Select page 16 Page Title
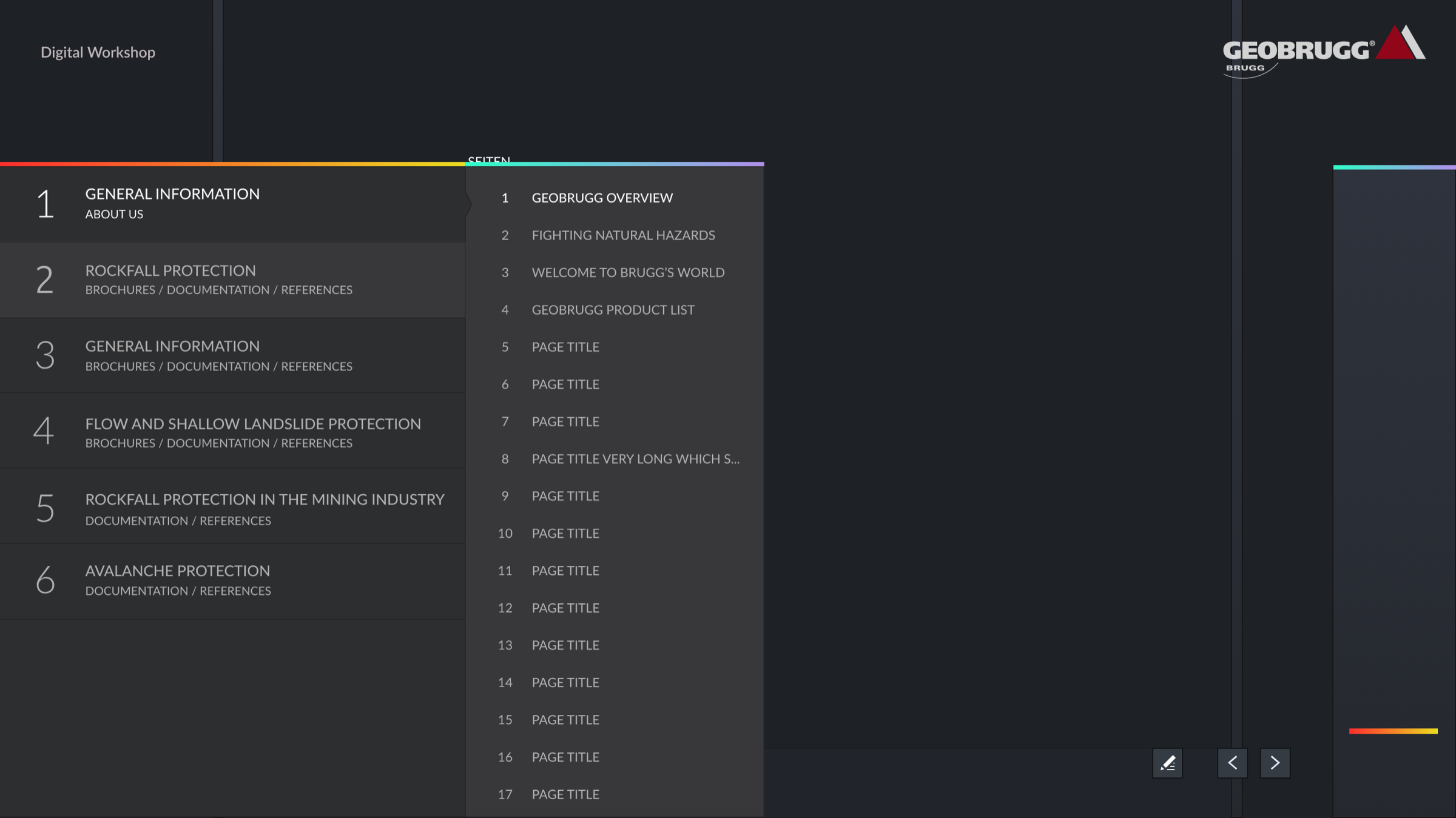The image size is (1456, 818). (615, 757)
